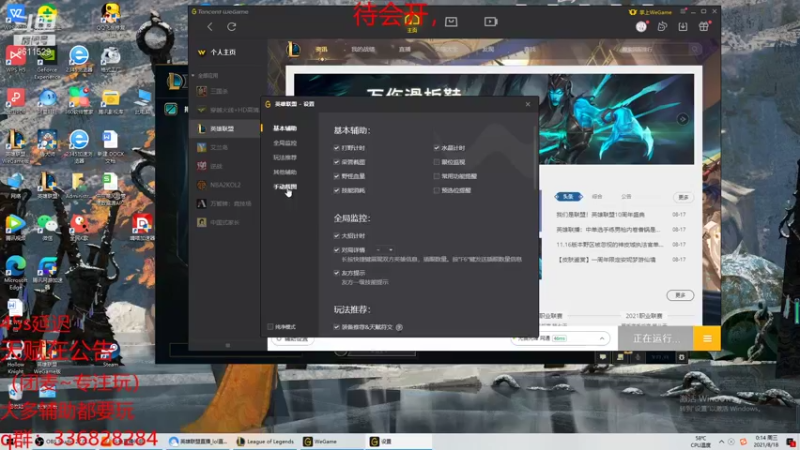Select 头条 news filter
The height and width of the screenshot is (450, 800).
(x=568, y=196)
